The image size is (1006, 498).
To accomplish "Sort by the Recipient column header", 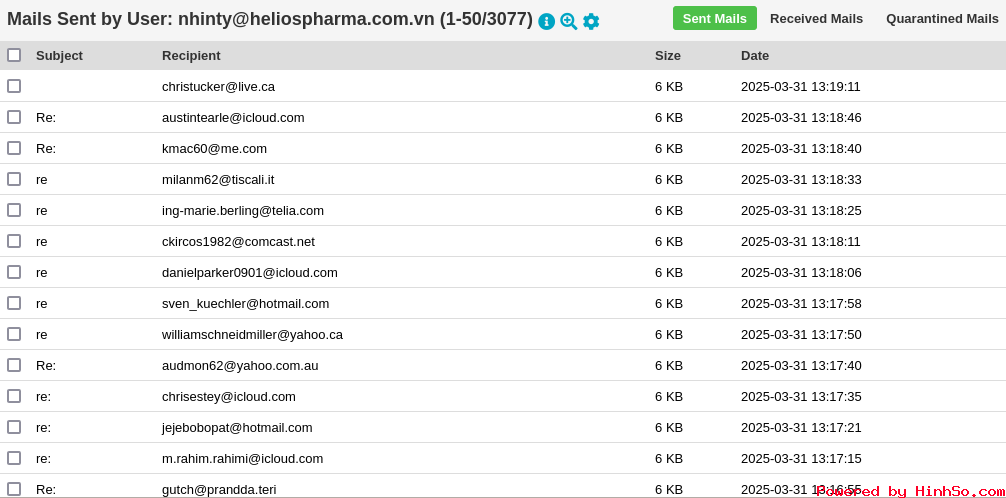I will coord(191,56).
